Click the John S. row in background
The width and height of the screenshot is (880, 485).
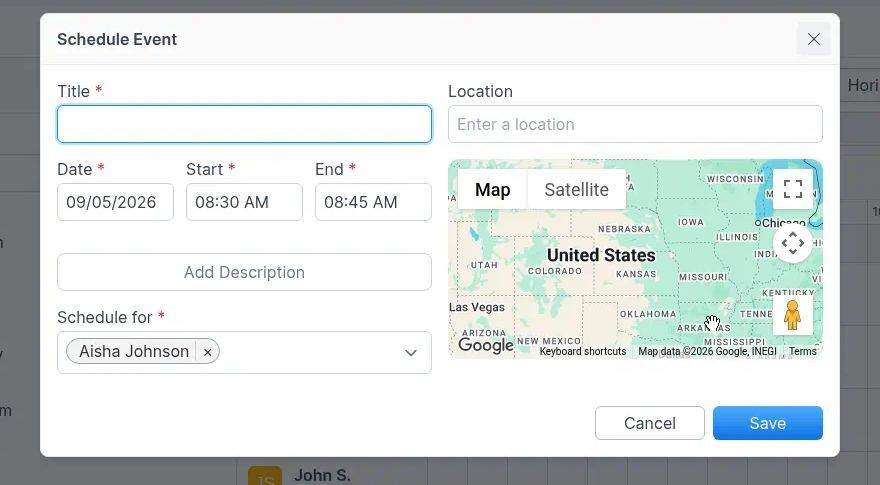(x=322, y=475)
